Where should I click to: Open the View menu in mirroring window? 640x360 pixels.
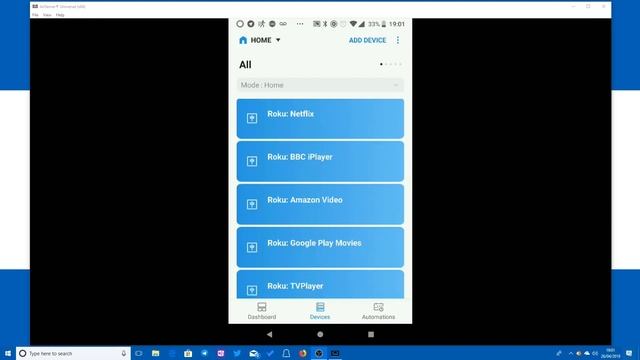(x=47, y=15)
